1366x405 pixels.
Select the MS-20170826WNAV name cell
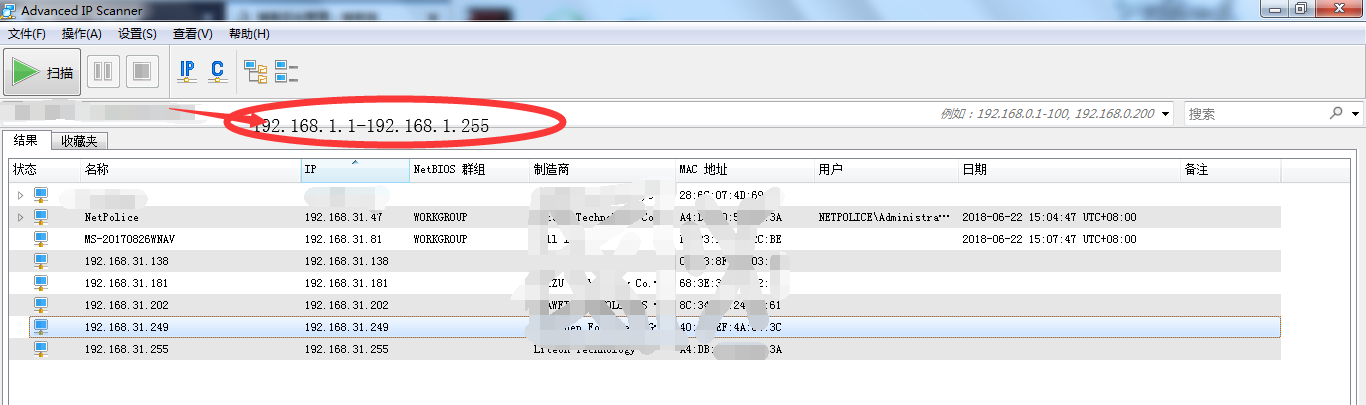point(132,239)
